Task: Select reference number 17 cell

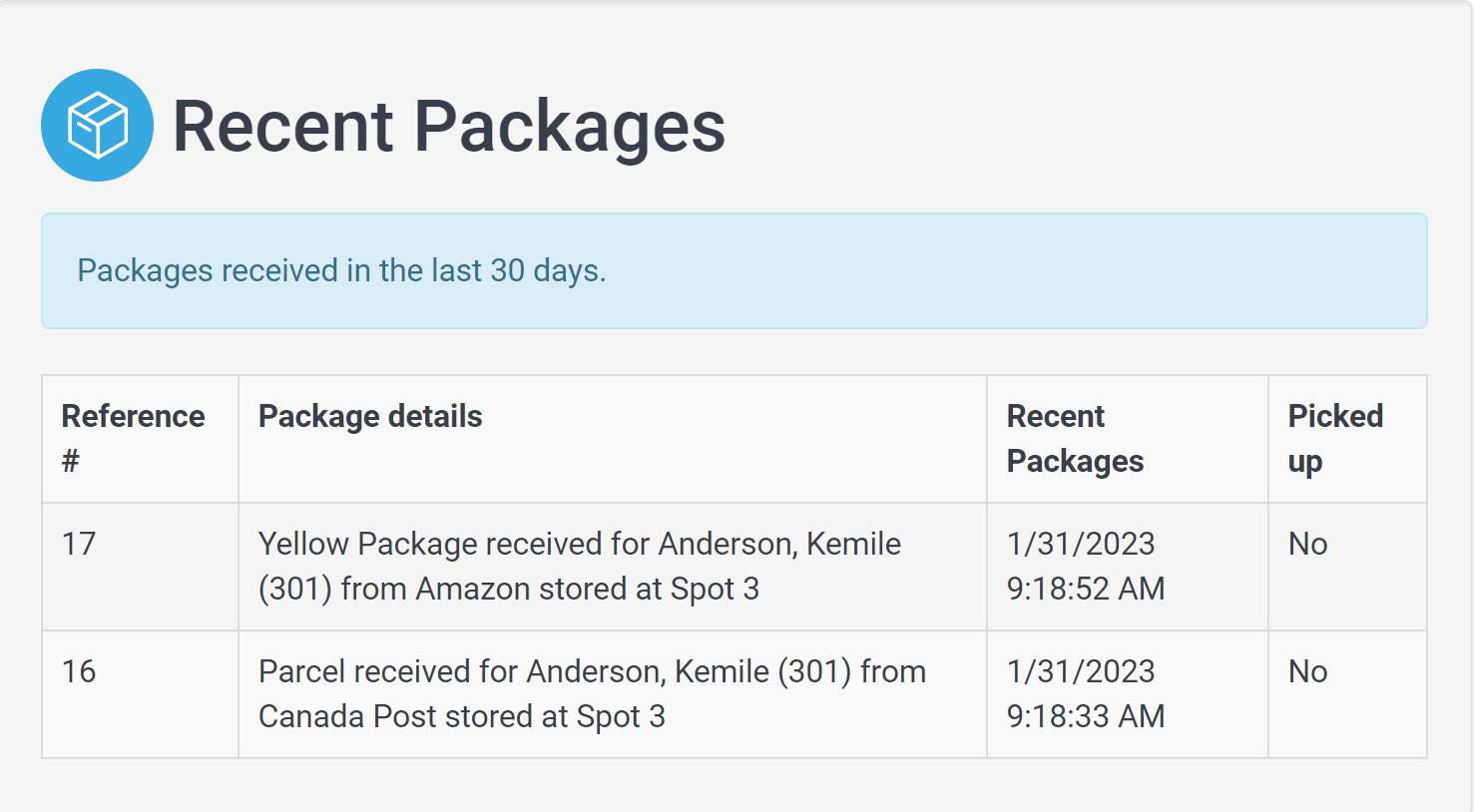Action: click(140, 567)
